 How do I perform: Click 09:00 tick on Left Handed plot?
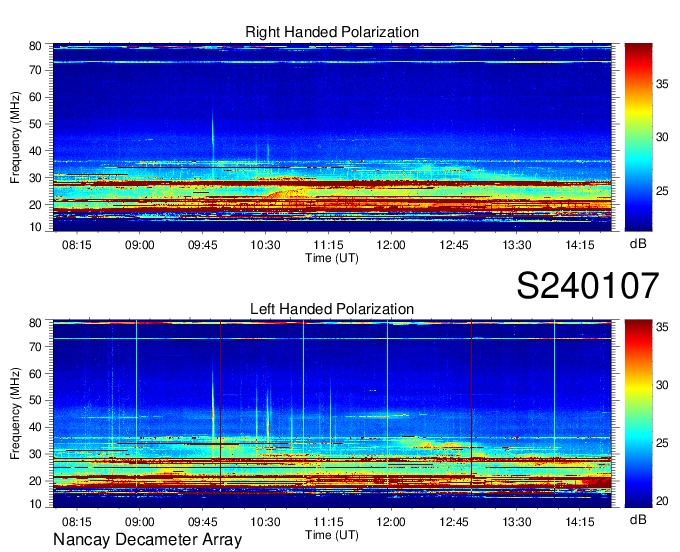140,521
